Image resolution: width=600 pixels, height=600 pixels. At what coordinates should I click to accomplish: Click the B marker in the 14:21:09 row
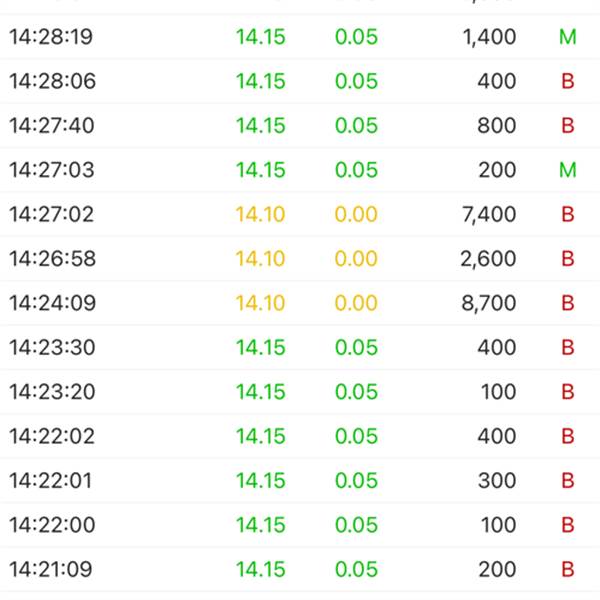coord(568,570)
